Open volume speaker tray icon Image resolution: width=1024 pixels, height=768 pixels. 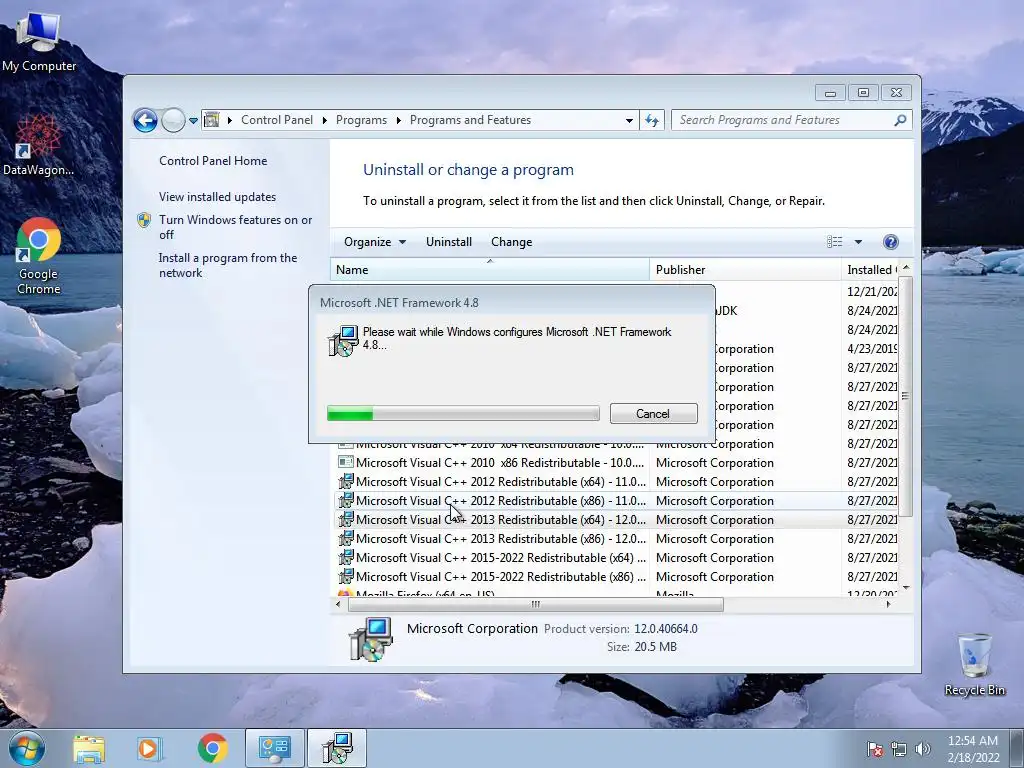tap(923, 749)
